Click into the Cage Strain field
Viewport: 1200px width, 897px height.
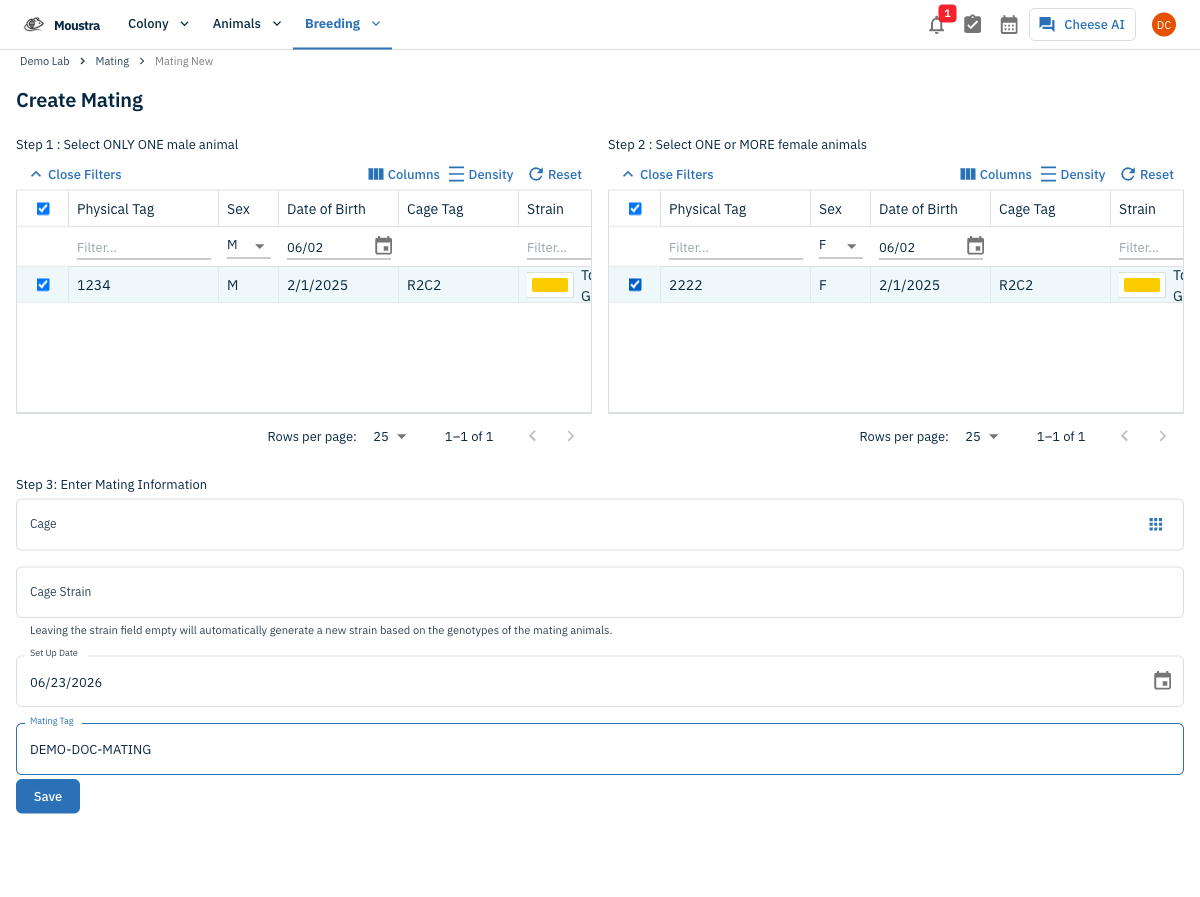tap(600, 592)
